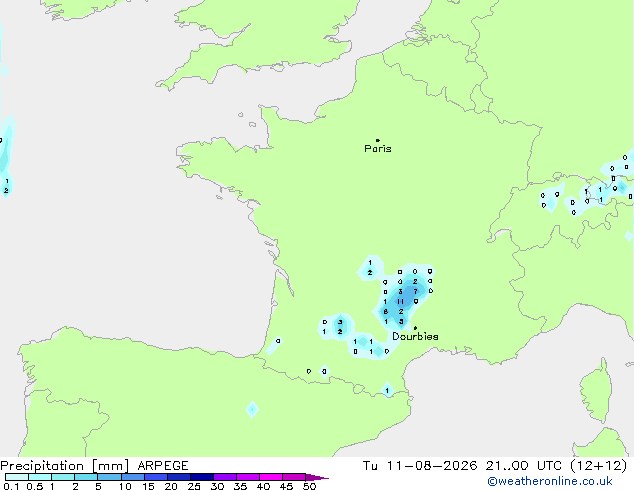
Task: Click the legend arrow tip beyond 50
Action: pyautogui.click(x=317, y=477)
